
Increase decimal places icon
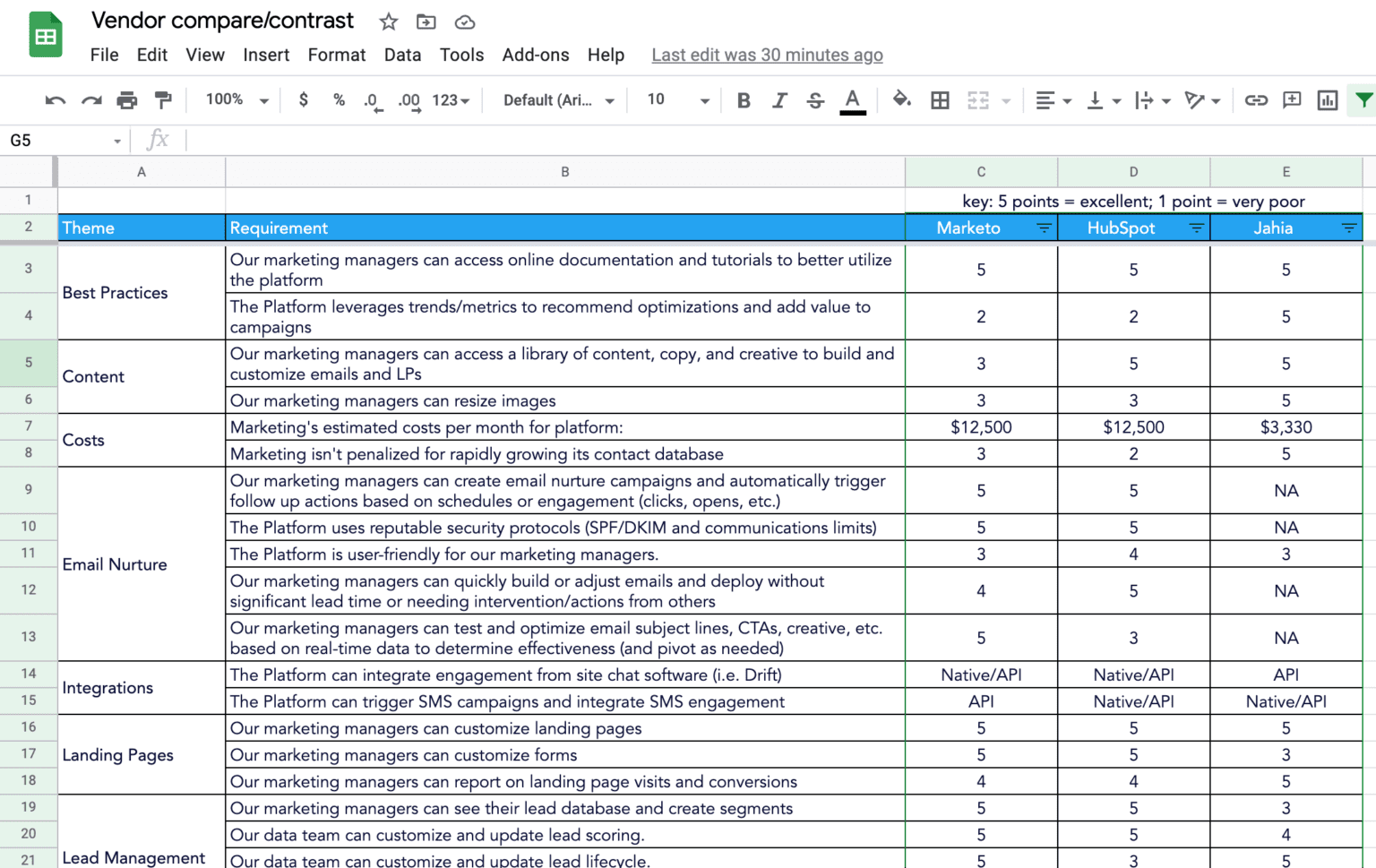[x=409, y=101]
